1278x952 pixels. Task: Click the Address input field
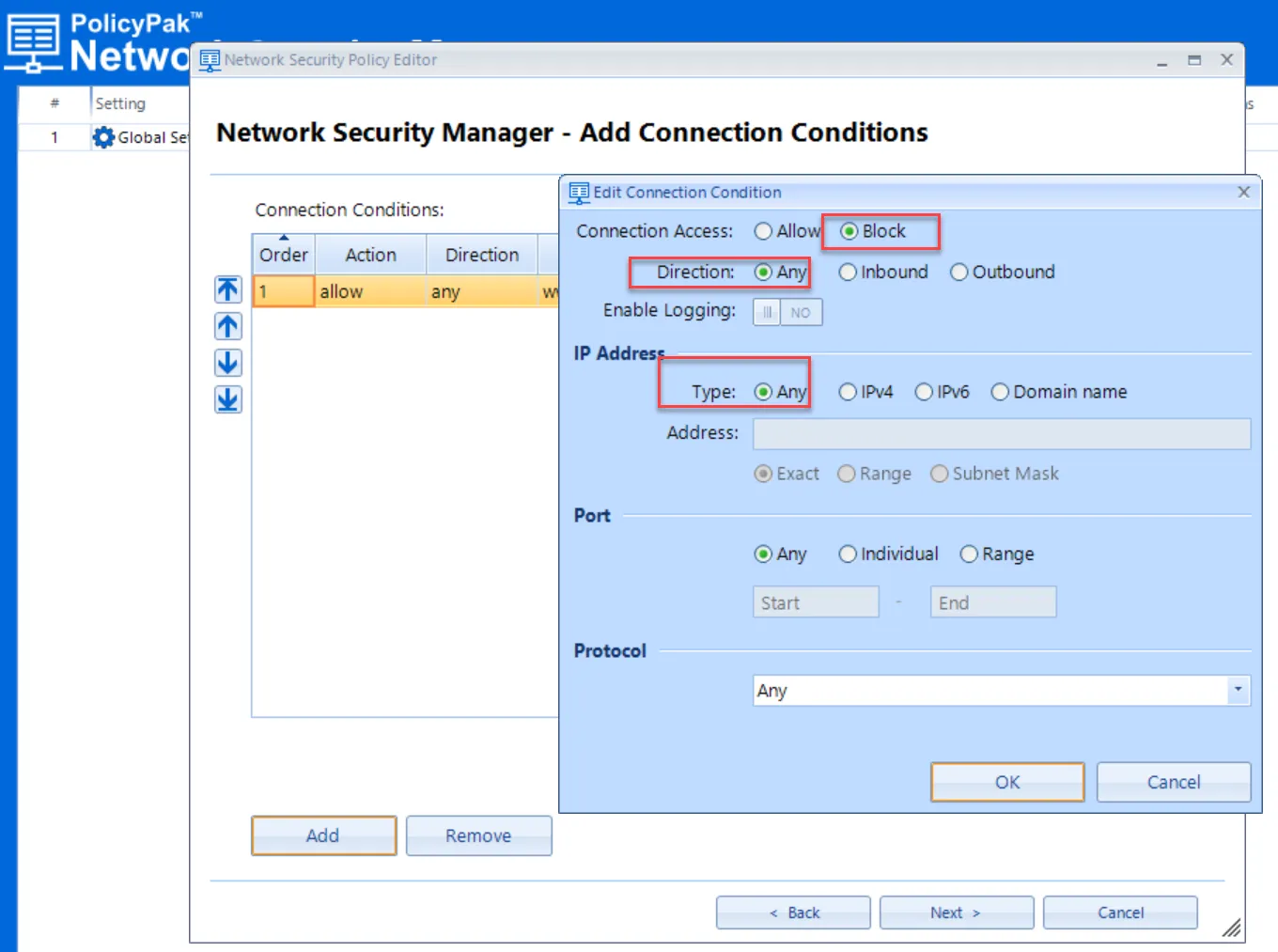tap(1002, 434)
